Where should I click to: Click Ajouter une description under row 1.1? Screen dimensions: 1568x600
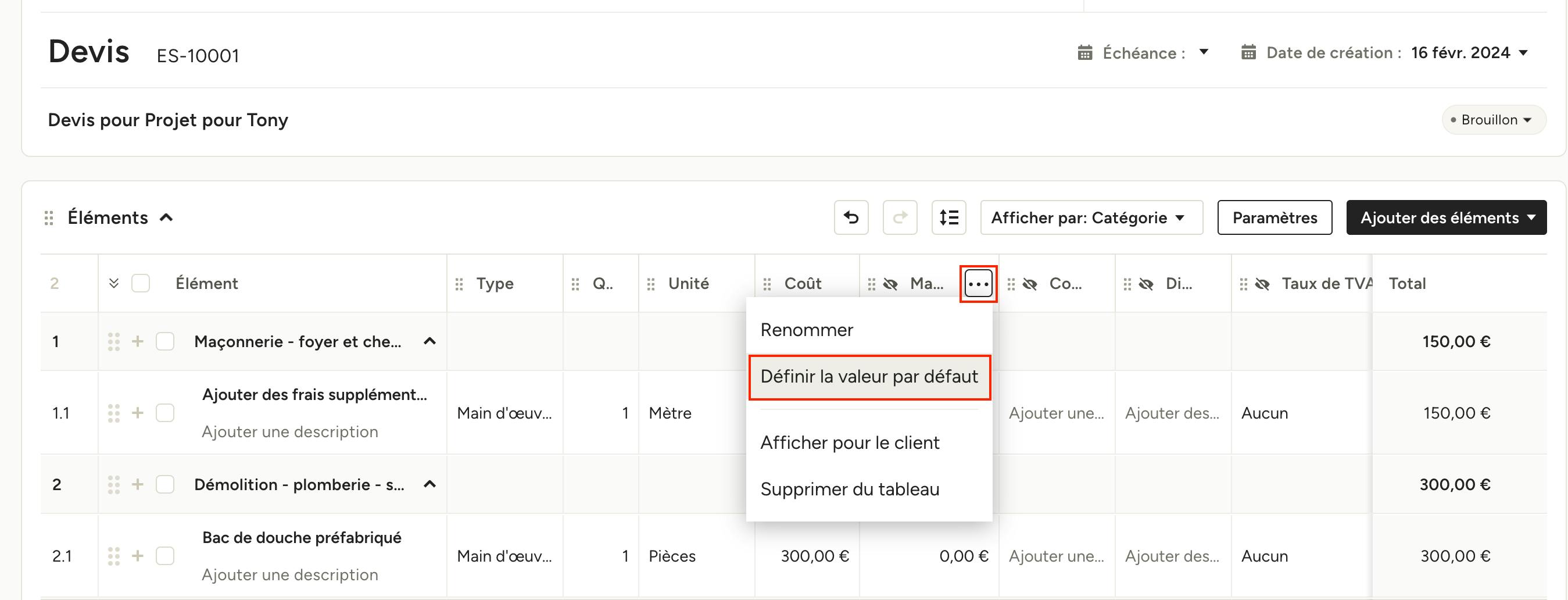(290, 432)
